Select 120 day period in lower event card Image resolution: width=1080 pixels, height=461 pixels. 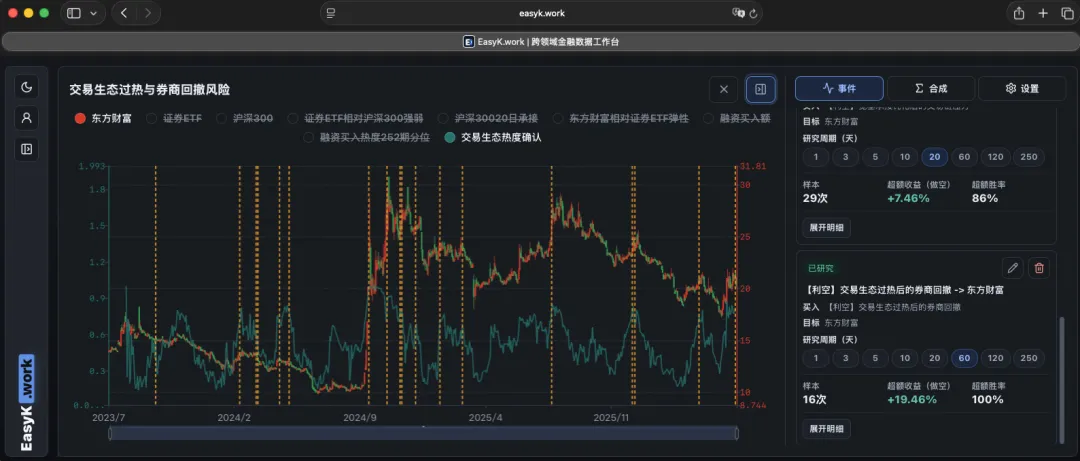995,358
